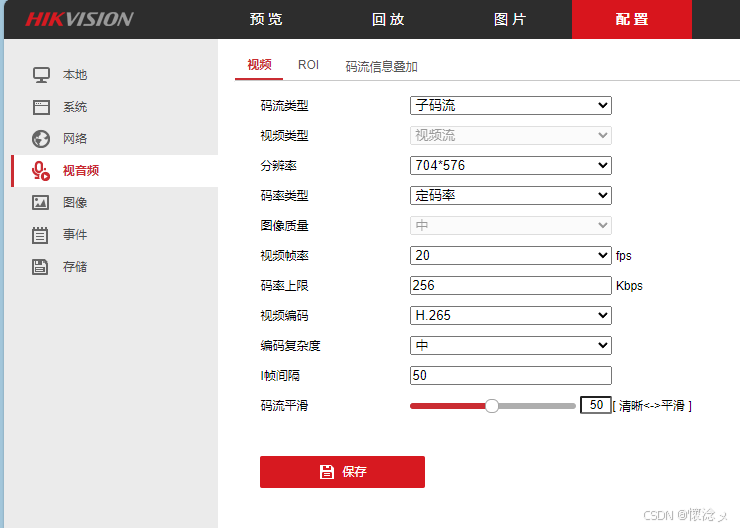Click the 图像质量 label
This screenshot has width=740, height=528.
pyautogui.click(x=285, y=226)
